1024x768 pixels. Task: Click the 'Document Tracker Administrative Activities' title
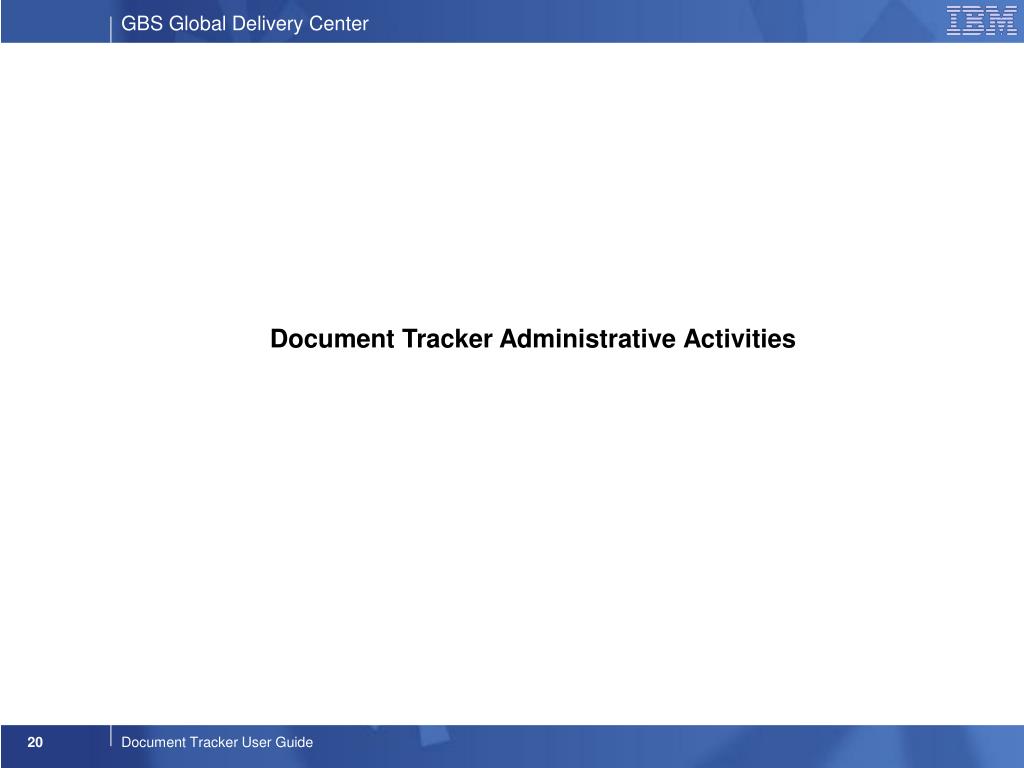533,338
